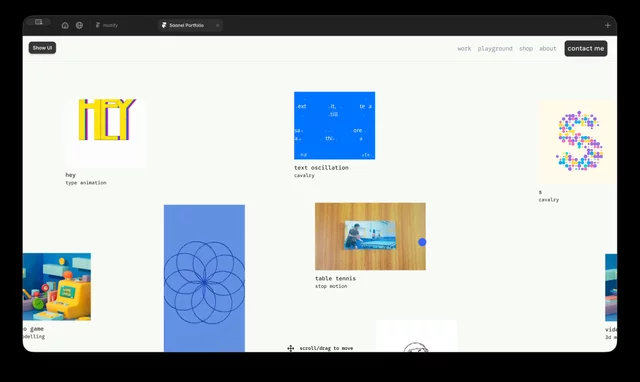Close the Portfolio tab with its x
Image resolution: width=640 pixels, height=382 pixels.
[218, 25]
